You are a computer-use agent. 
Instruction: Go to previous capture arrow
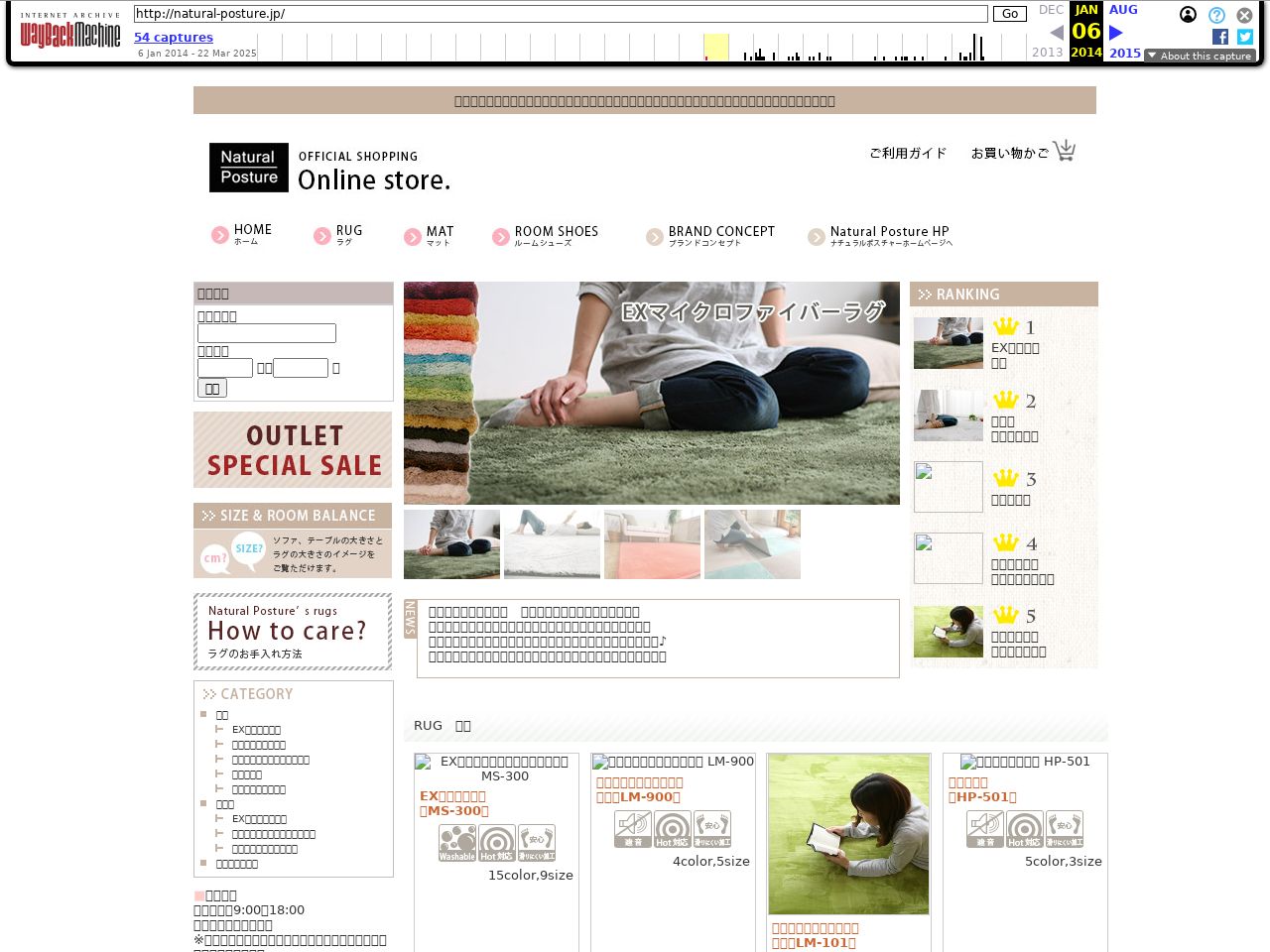tap(1057, 33)
